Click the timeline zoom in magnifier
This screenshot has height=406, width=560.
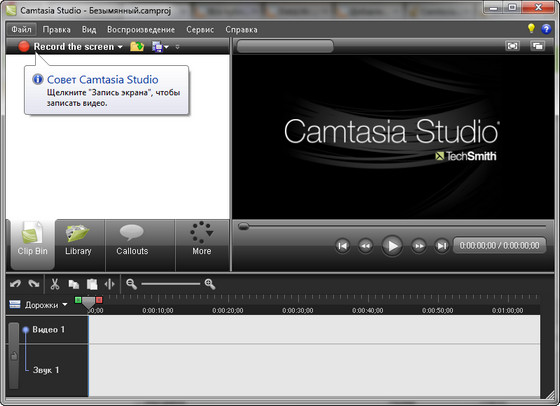click(210, 284)
